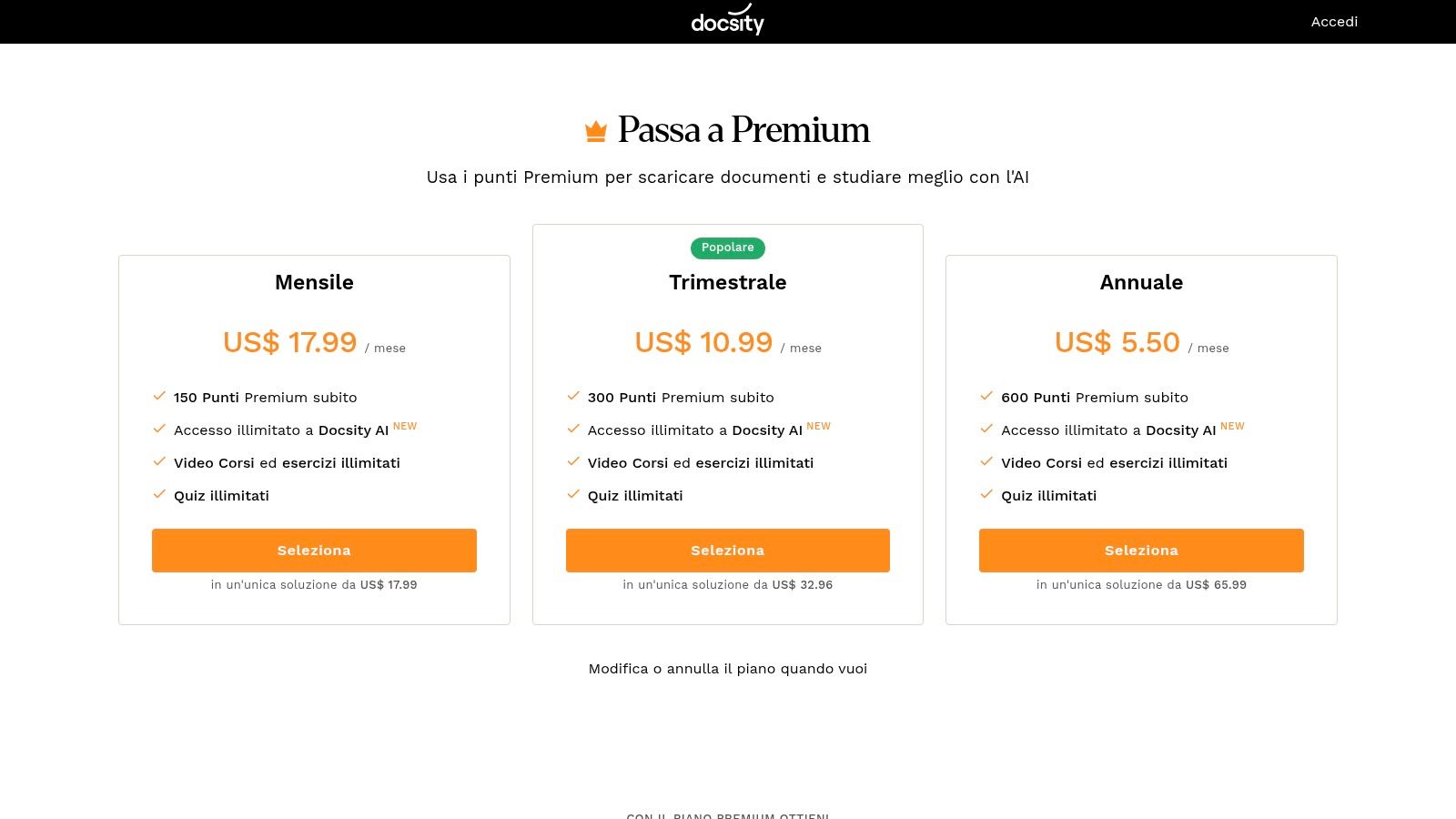This screenshot has height=819, width=1456.
Task: Click Modifica o annulla il piano text
Action: pyautogui.click(x=727, y=668)
